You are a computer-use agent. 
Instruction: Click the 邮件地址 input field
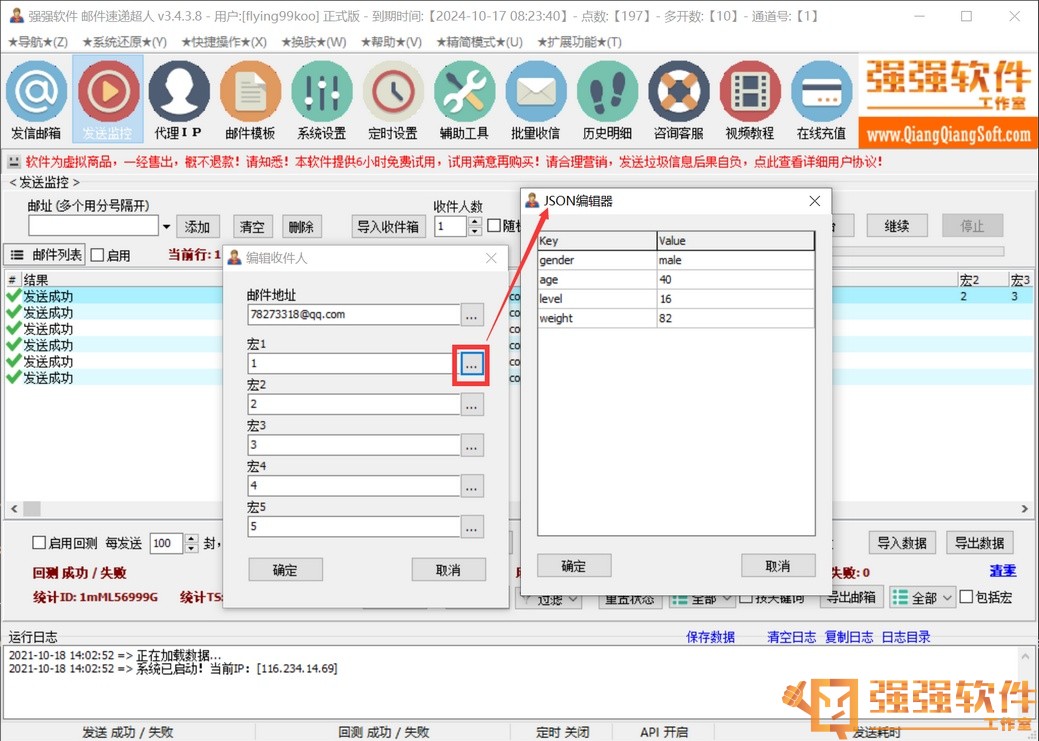pyautogui.click(x=354, y=315)
